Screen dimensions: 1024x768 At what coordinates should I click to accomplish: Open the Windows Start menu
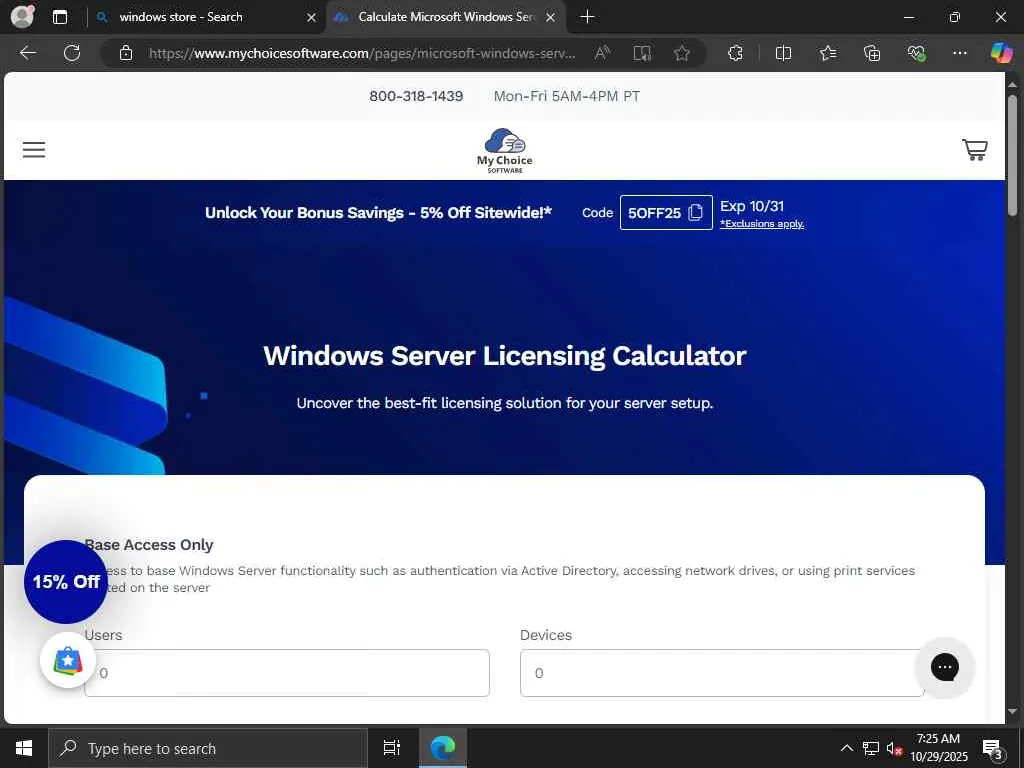[24, 748]
